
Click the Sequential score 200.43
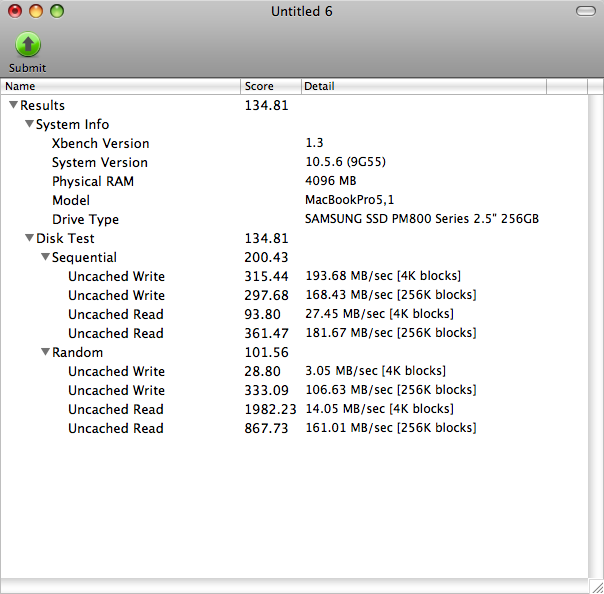pyautogui.click(x=266, y=257)
